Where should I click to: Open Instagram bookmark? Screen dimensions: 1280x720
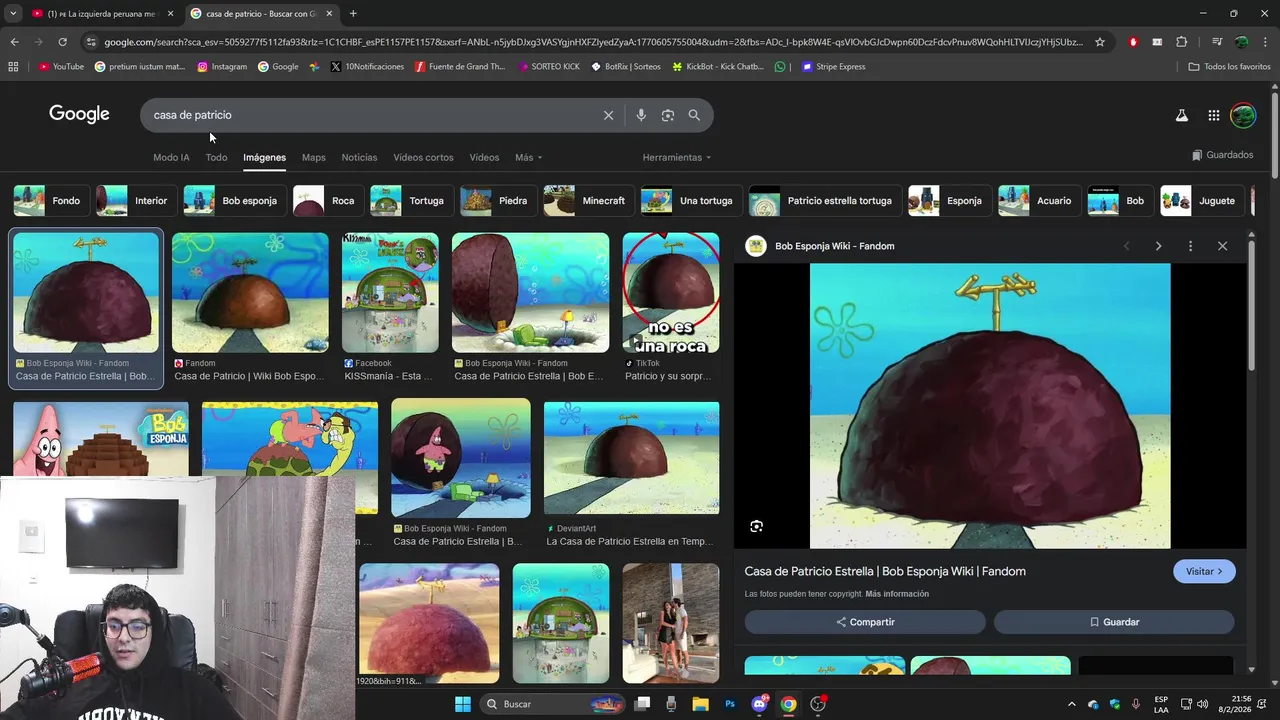(222, 67)
